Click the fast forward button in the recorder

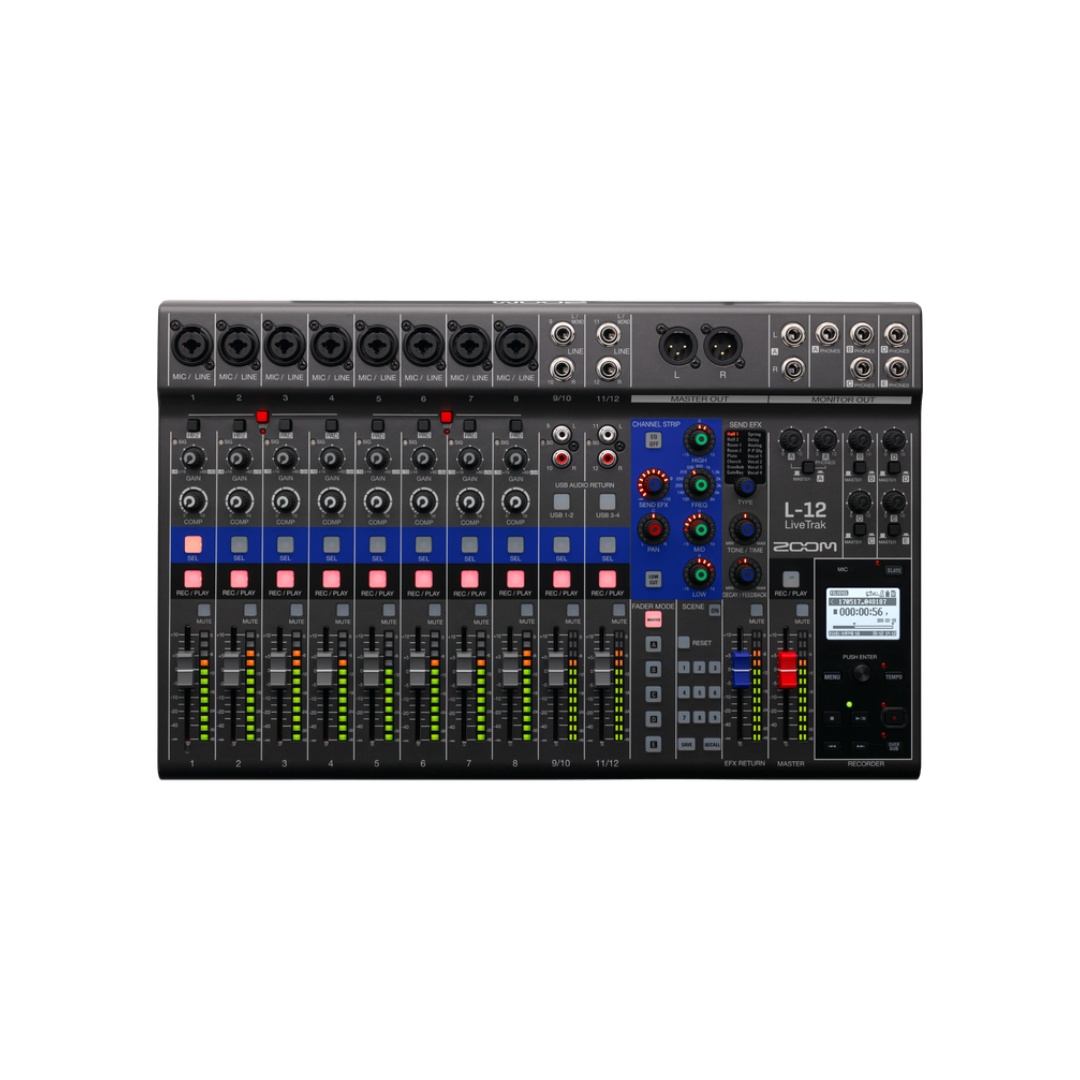coord(860,746)
